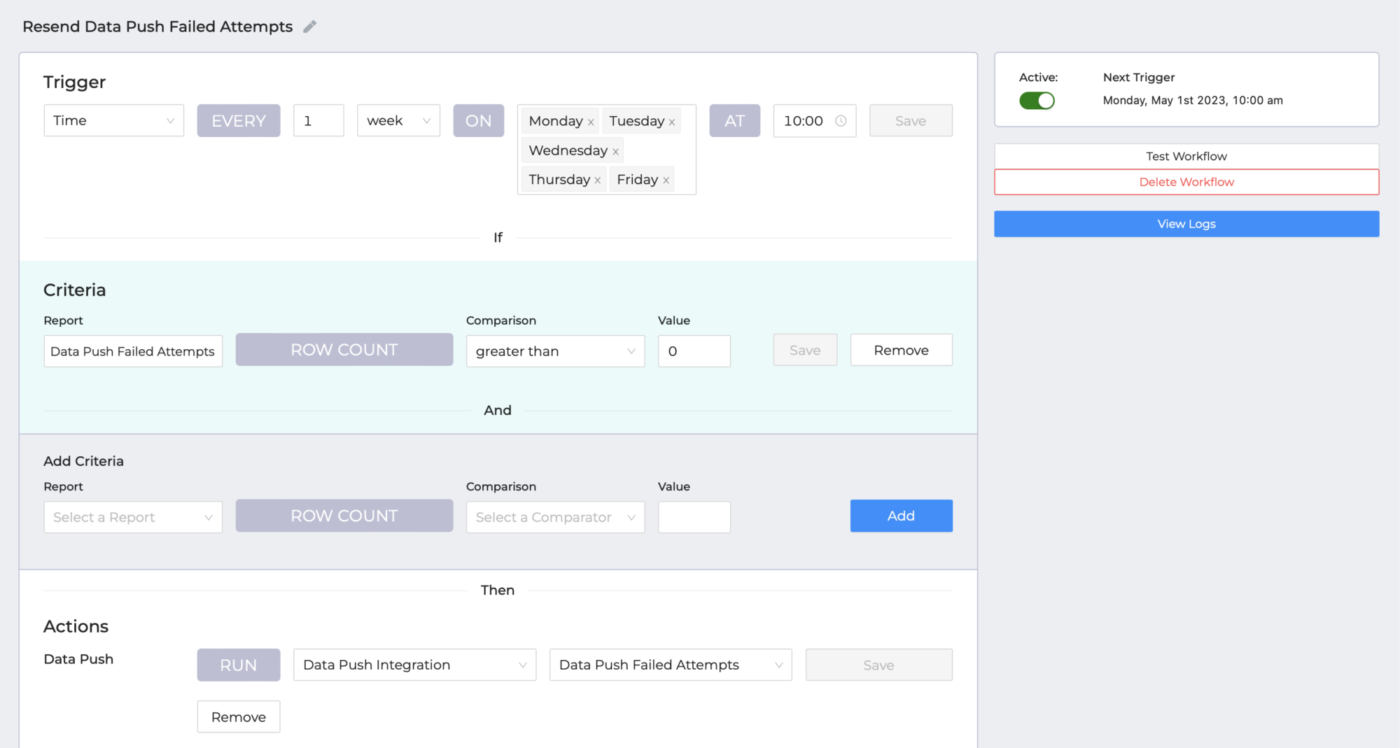Open the Time trigger type dropdown

click(113, 120)
